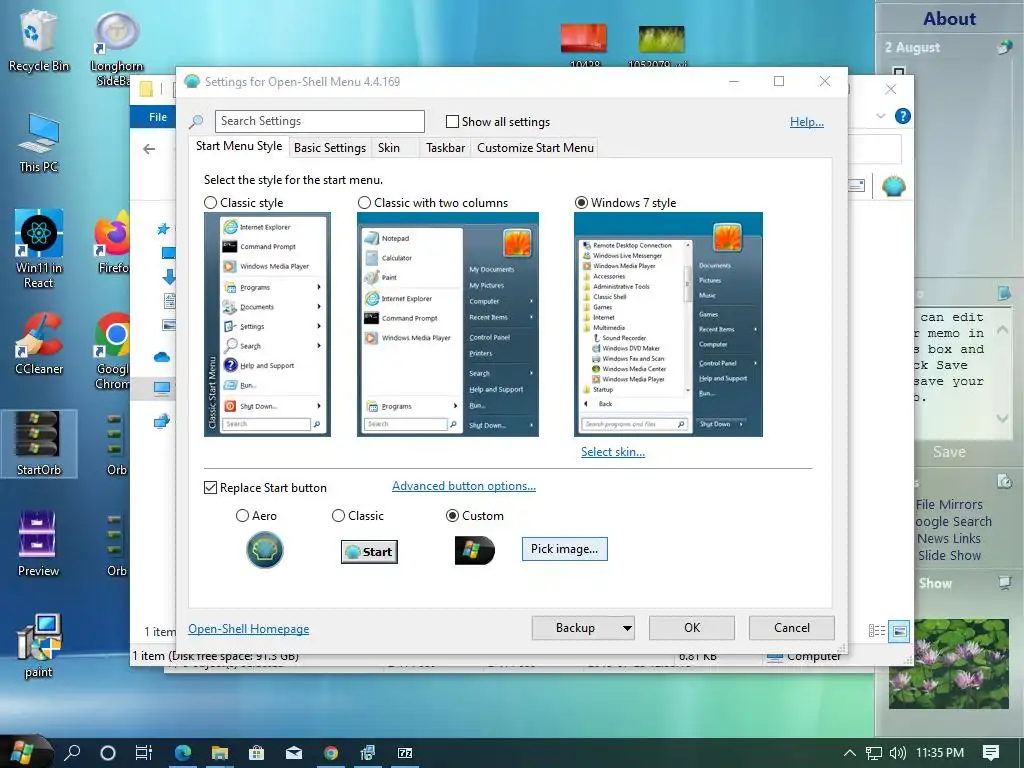Launch Microsoft Edge from taskbar
Screen dimensions: 1024x768
click(x=183, y=753)
